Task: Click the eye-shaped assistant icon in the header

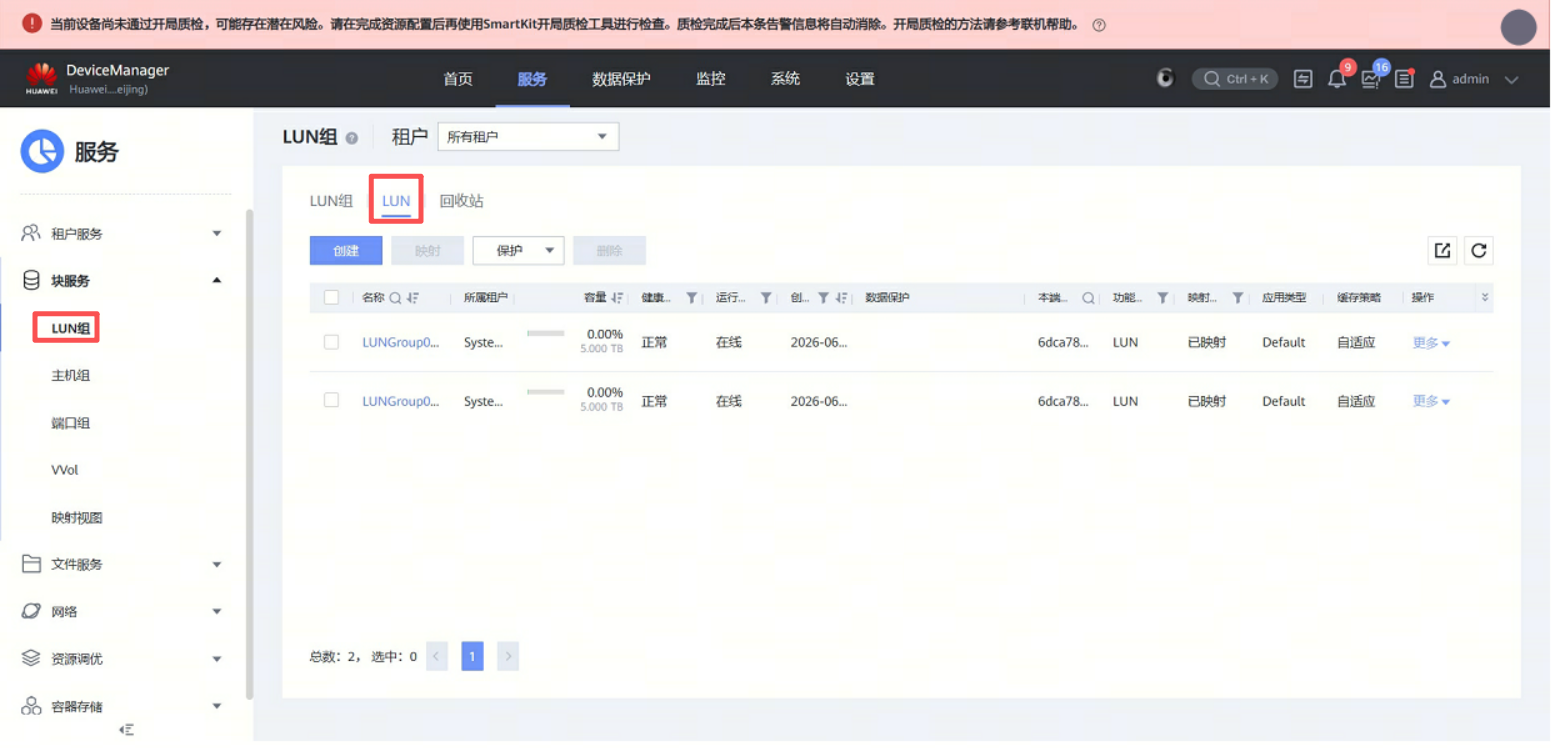Action: point(1165,78)
